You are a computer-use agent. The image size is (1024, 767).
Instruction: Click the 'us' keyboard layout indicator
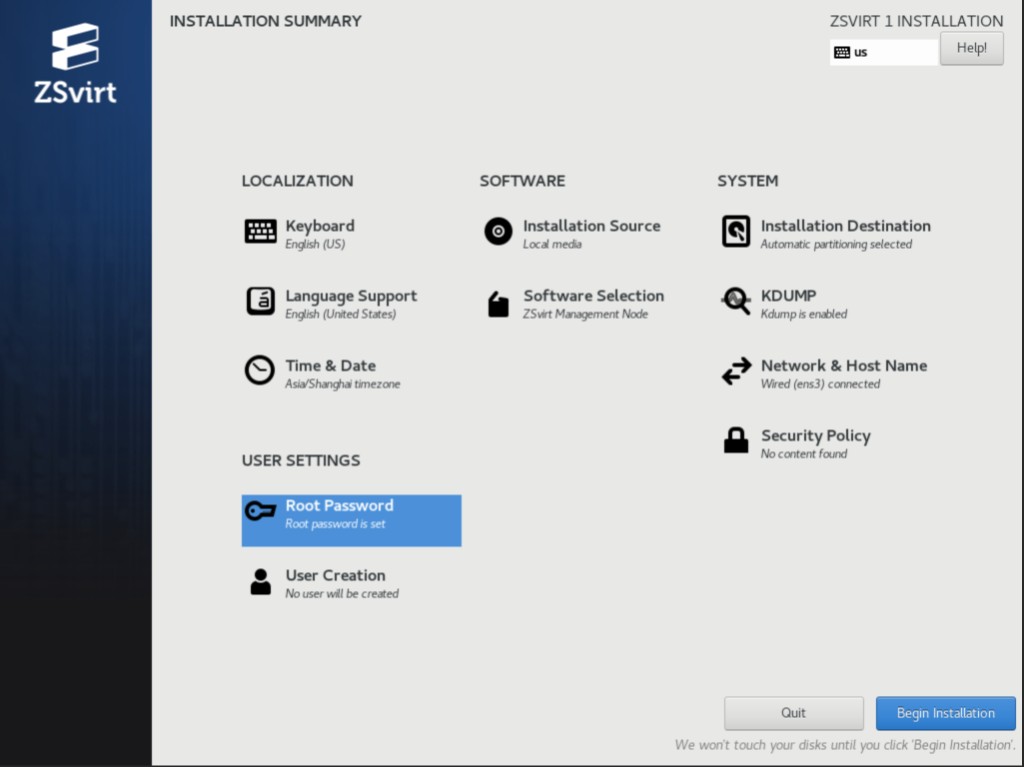click(884, 52)
